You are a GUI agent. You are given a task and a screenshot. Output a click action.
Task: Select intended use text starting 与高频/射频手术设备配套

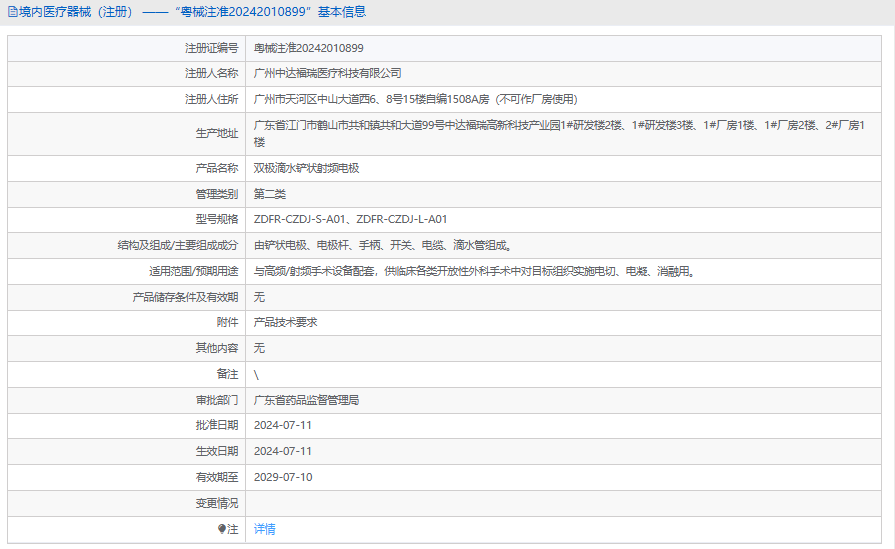coord(474,272)
